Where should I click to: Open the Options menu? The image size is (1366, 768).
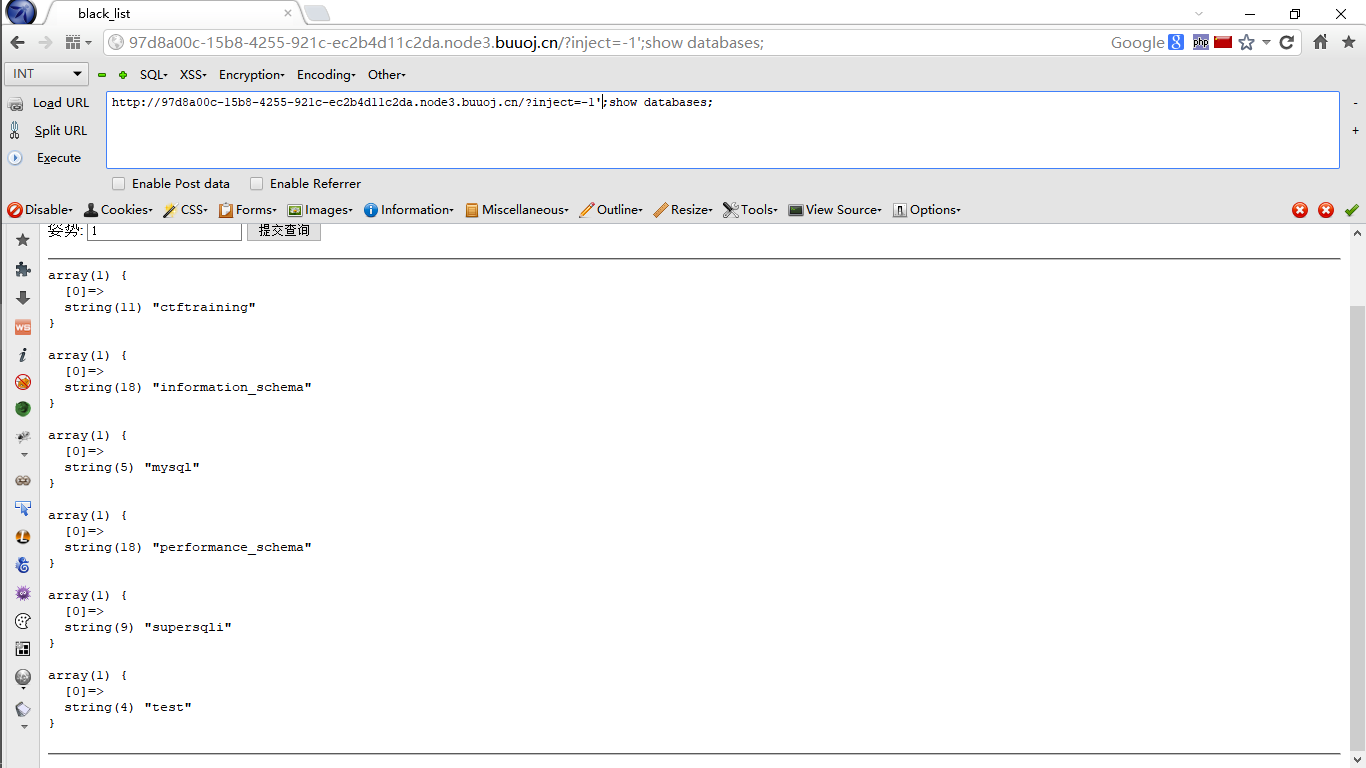(926, 210)
